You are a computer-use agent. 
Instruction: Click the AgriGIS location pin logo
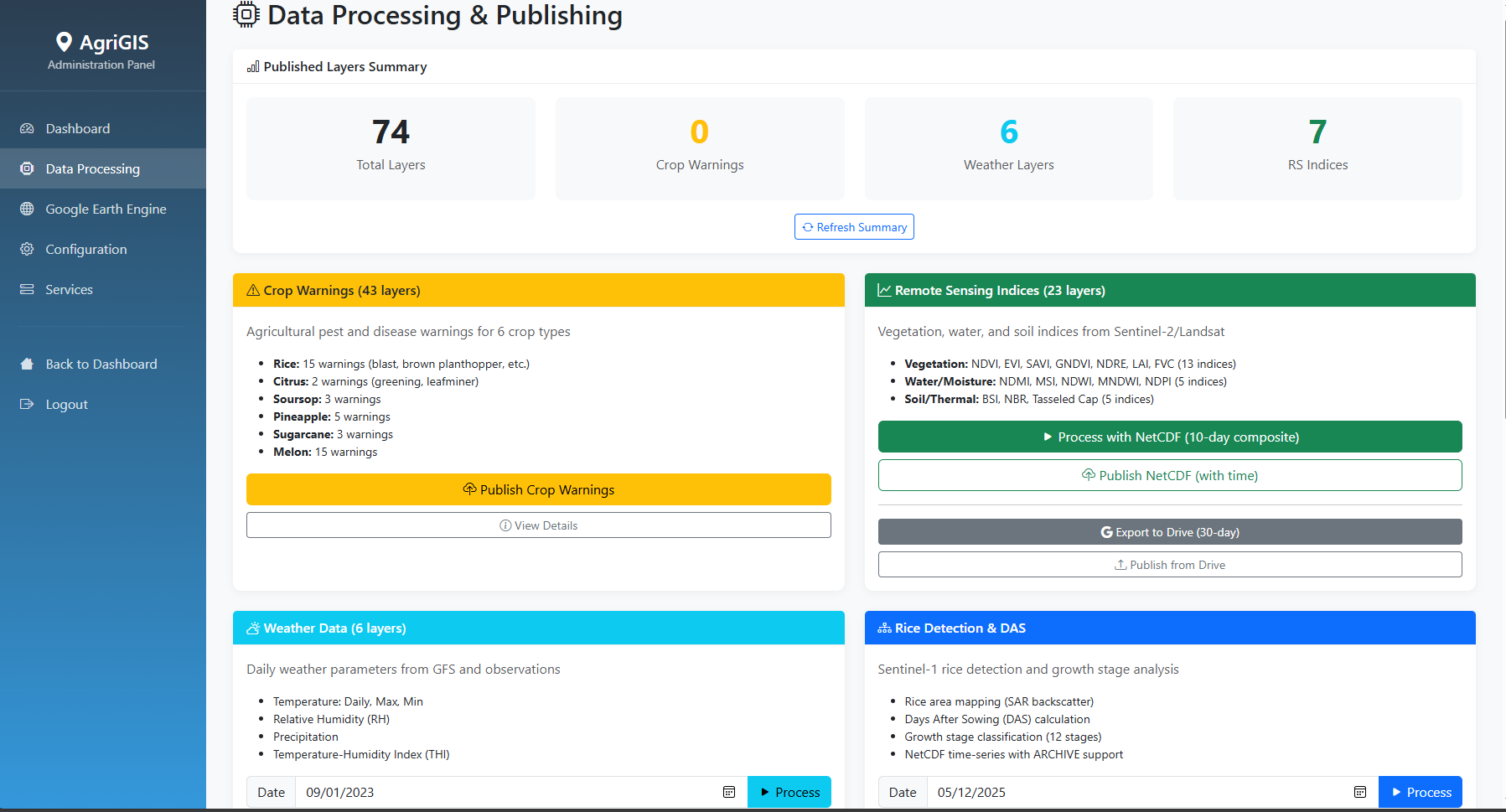[x=64, y=42]
